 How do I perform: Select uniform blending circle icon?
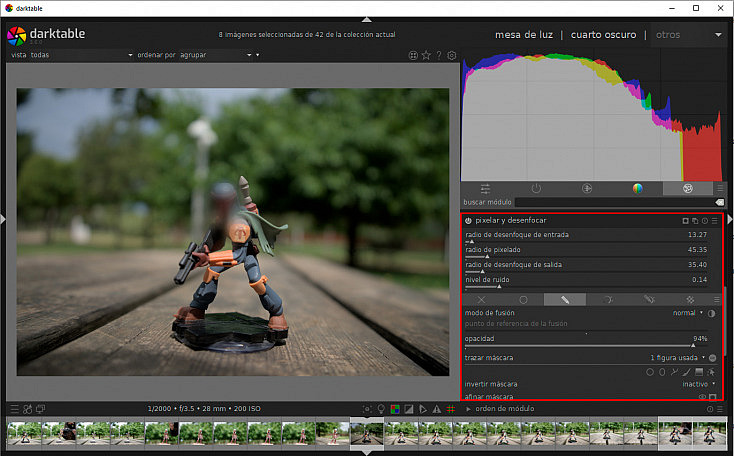[x=523, y=300]
